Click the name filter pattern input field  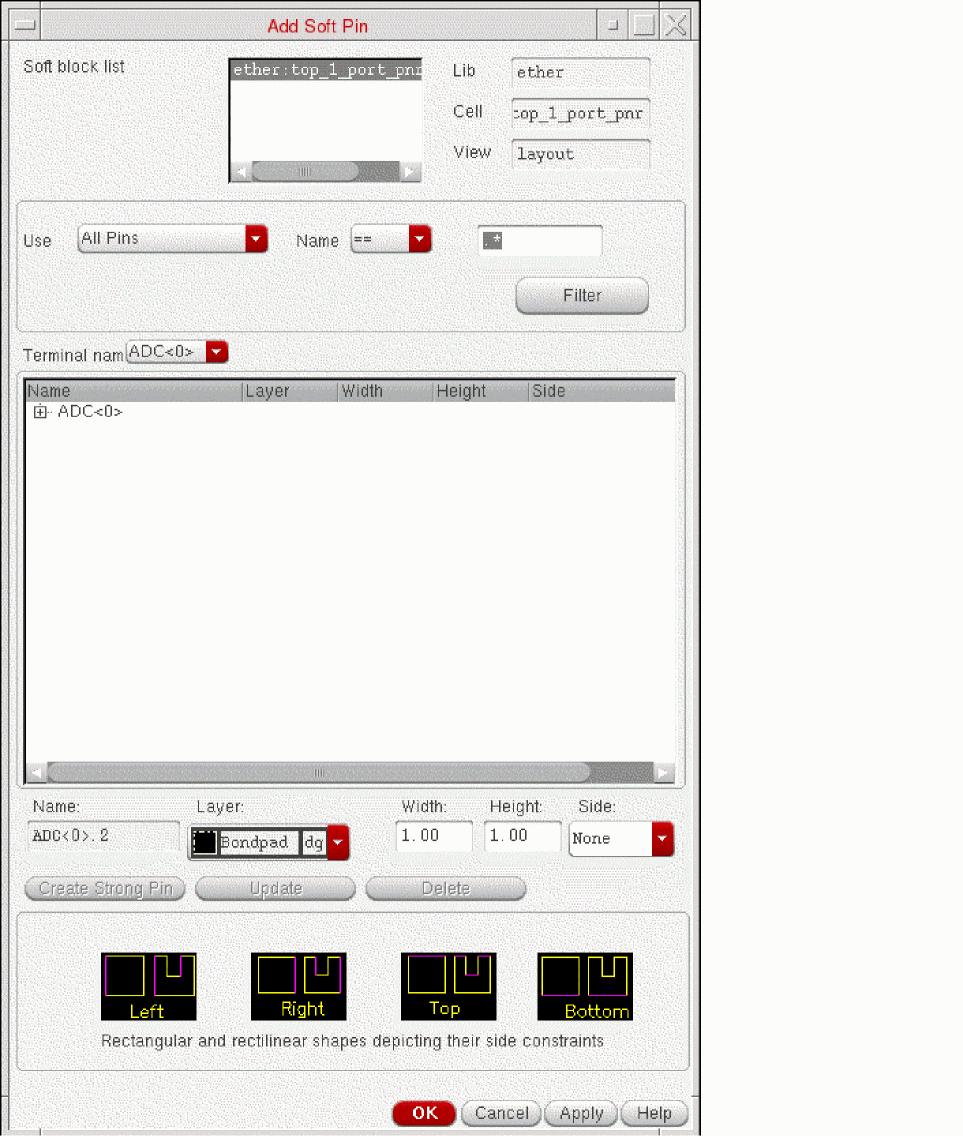540,240
